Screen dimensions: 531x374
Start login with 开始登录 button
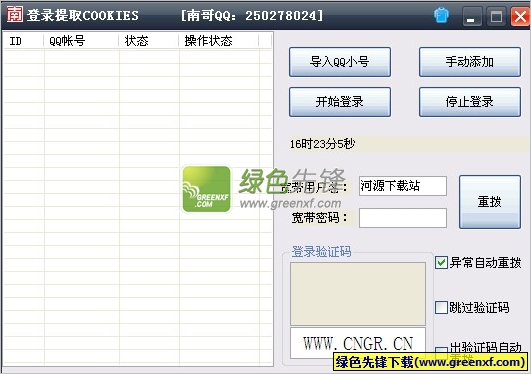click(340, 102)
